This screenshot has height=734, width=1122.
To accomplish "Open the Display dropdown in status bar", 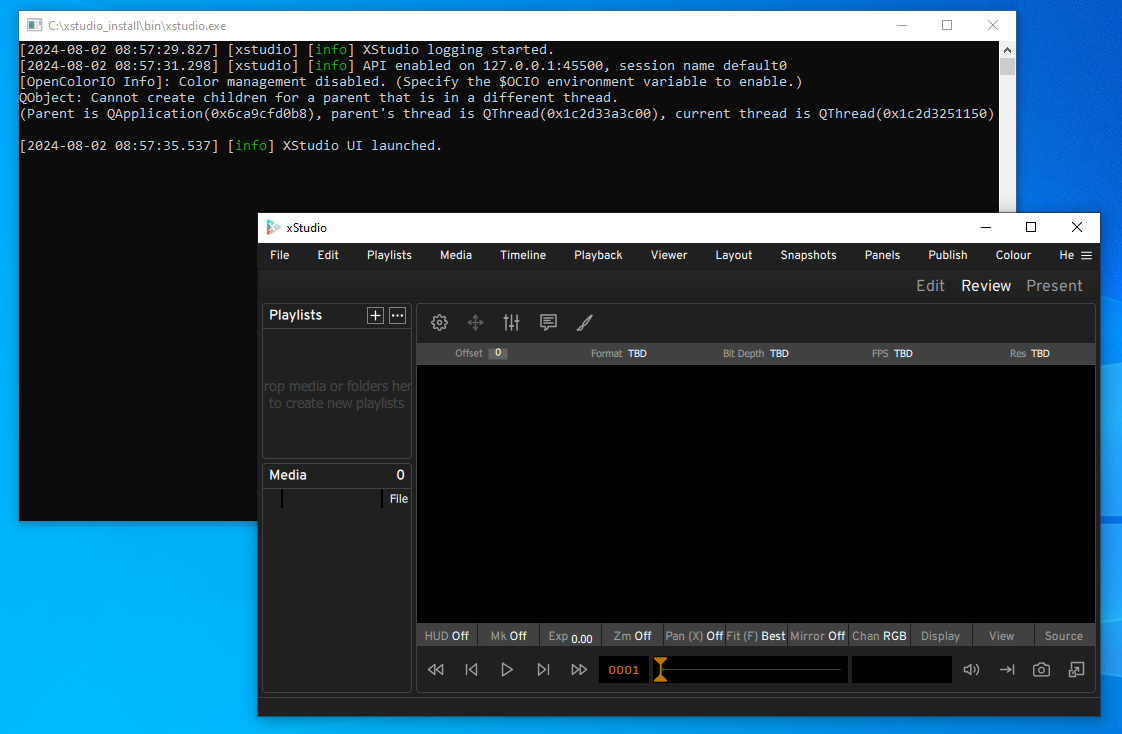I will pyautogui.click(x=939, y=635).
